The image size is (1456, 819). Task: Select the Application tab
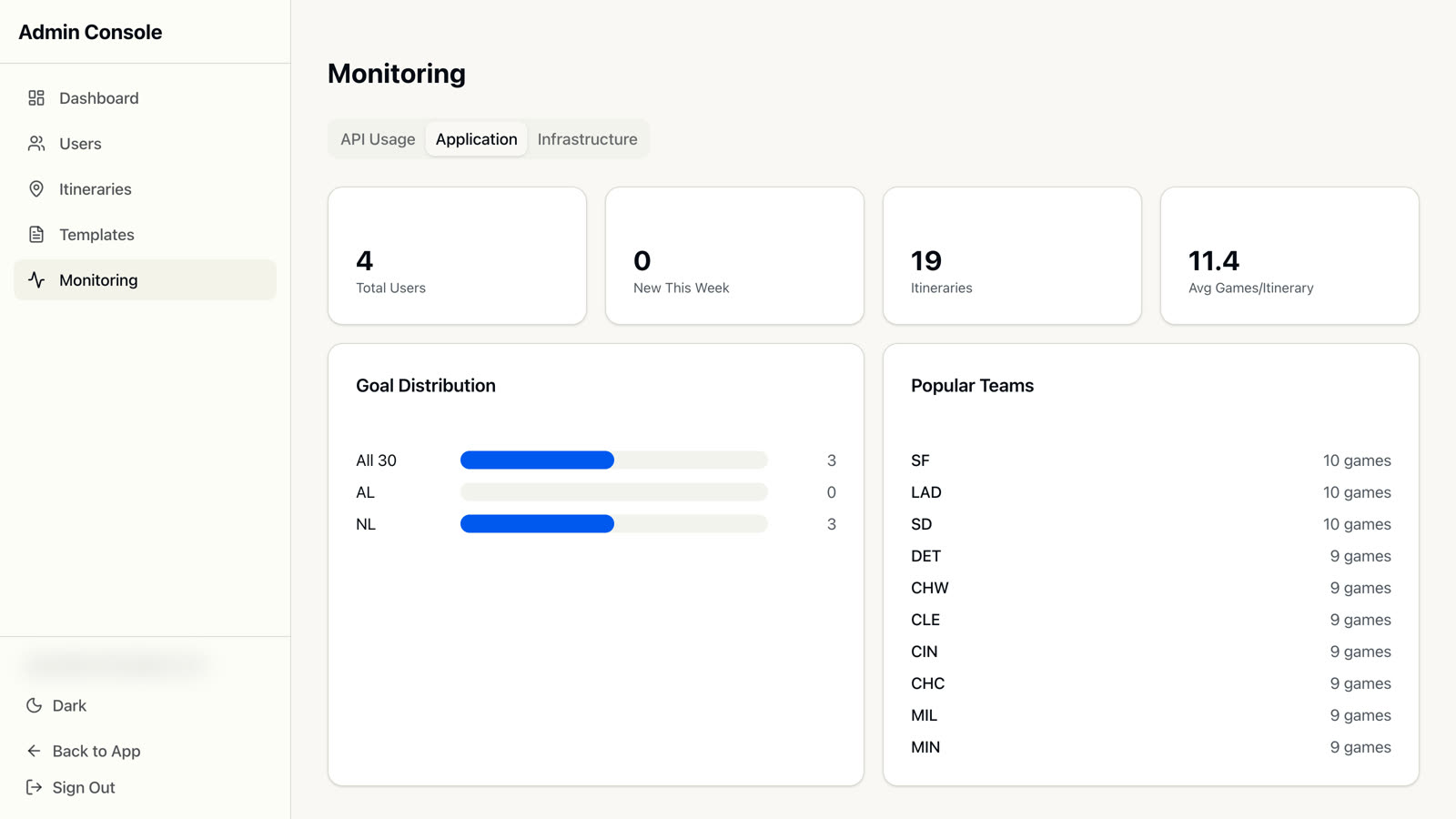coord(476,139)
